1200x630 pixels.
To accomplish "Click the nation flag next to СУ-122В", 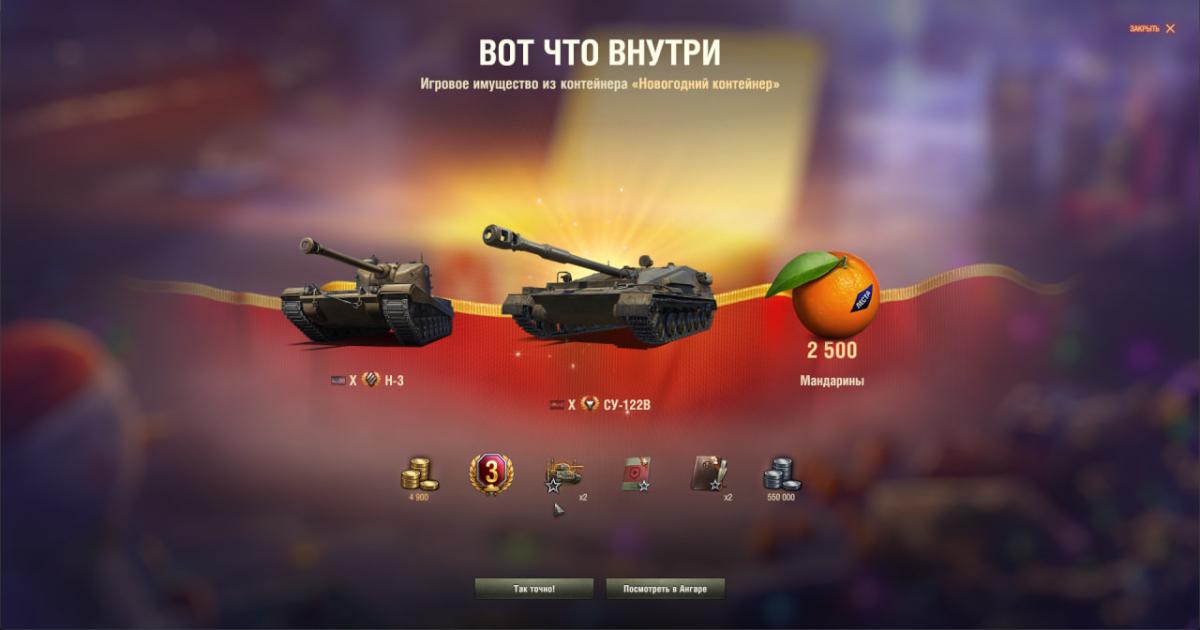I will coord(557,405).
